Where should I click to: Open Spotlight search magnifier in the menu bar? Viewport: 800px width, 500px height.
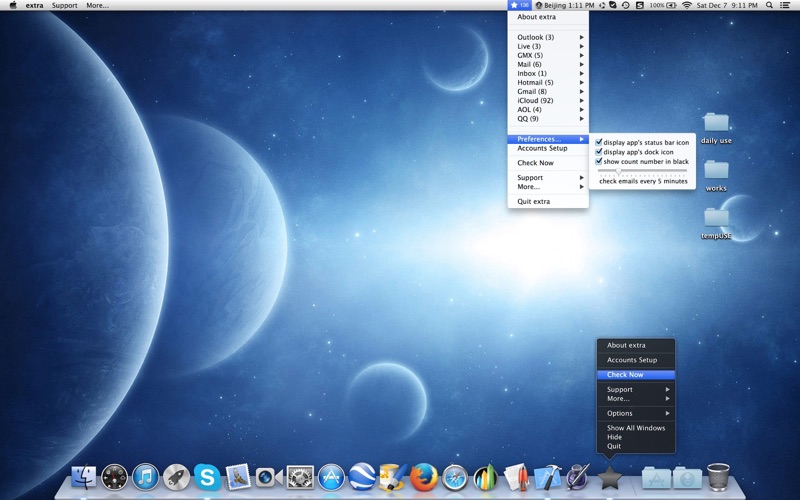click(769, 5)
